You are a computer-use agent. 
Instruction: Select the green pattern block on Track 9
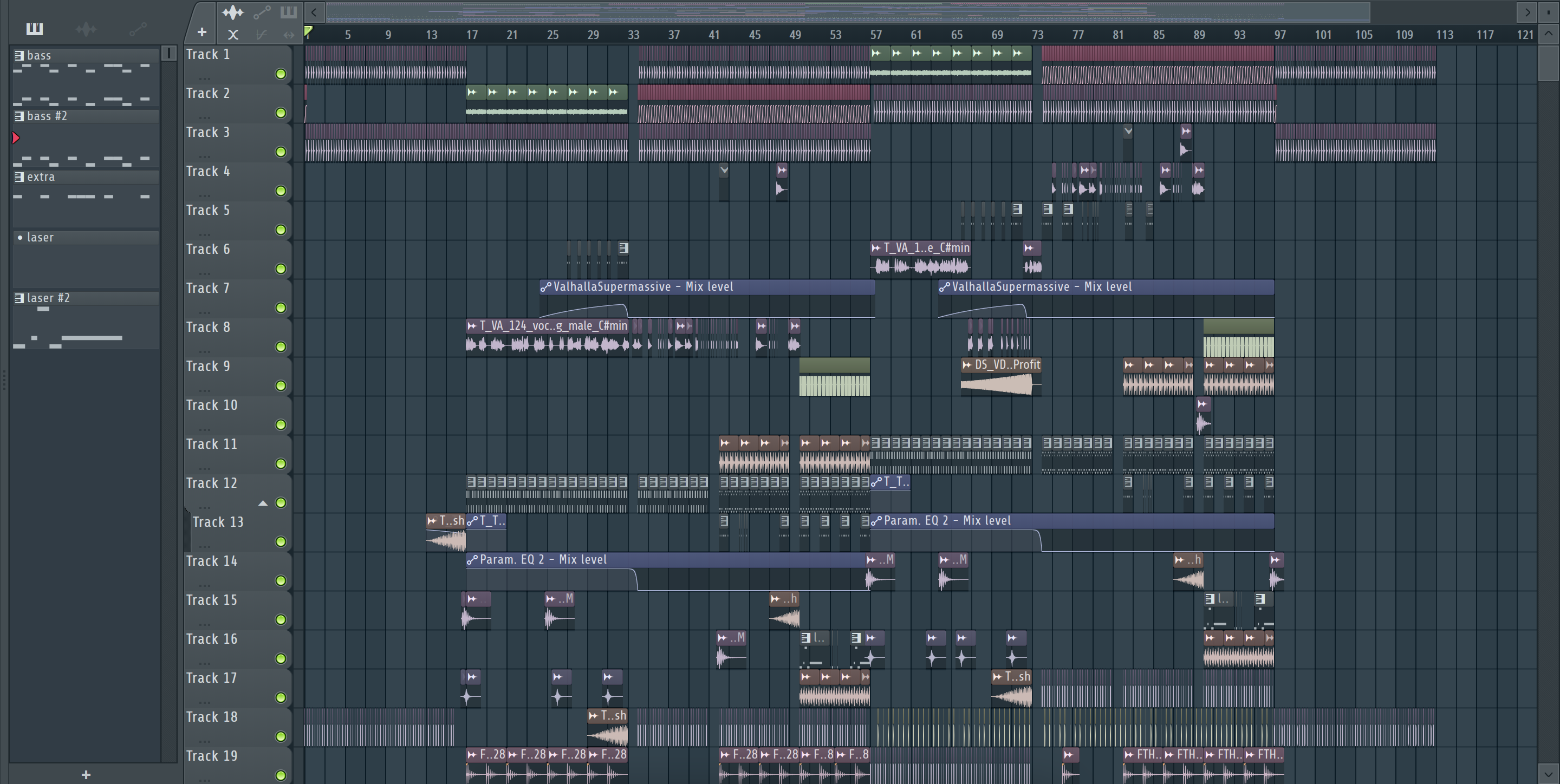pyautogui.click(x=834, y=376)
